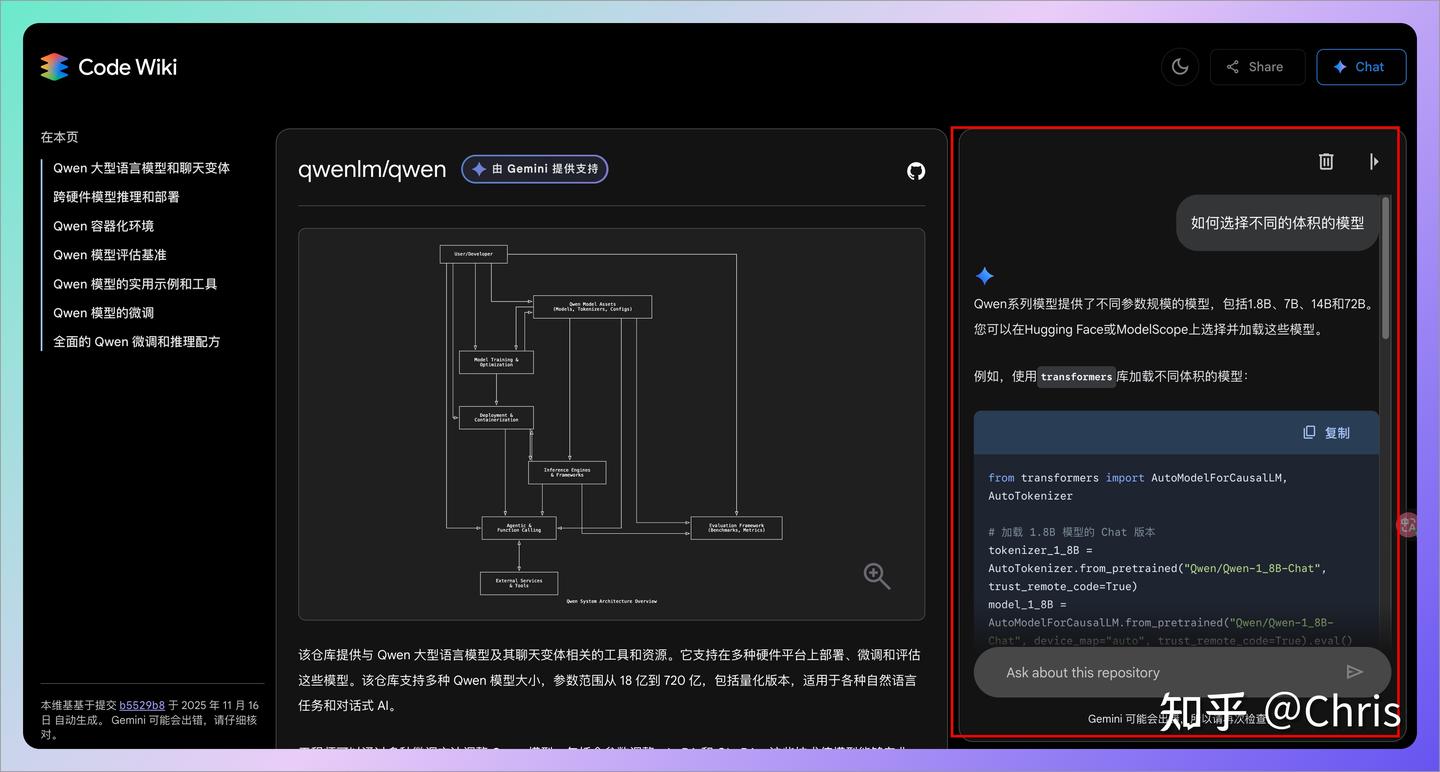Click the Code Wiki logo icon
Viewport: 1440px width, 772px height.
click(54, 67)
